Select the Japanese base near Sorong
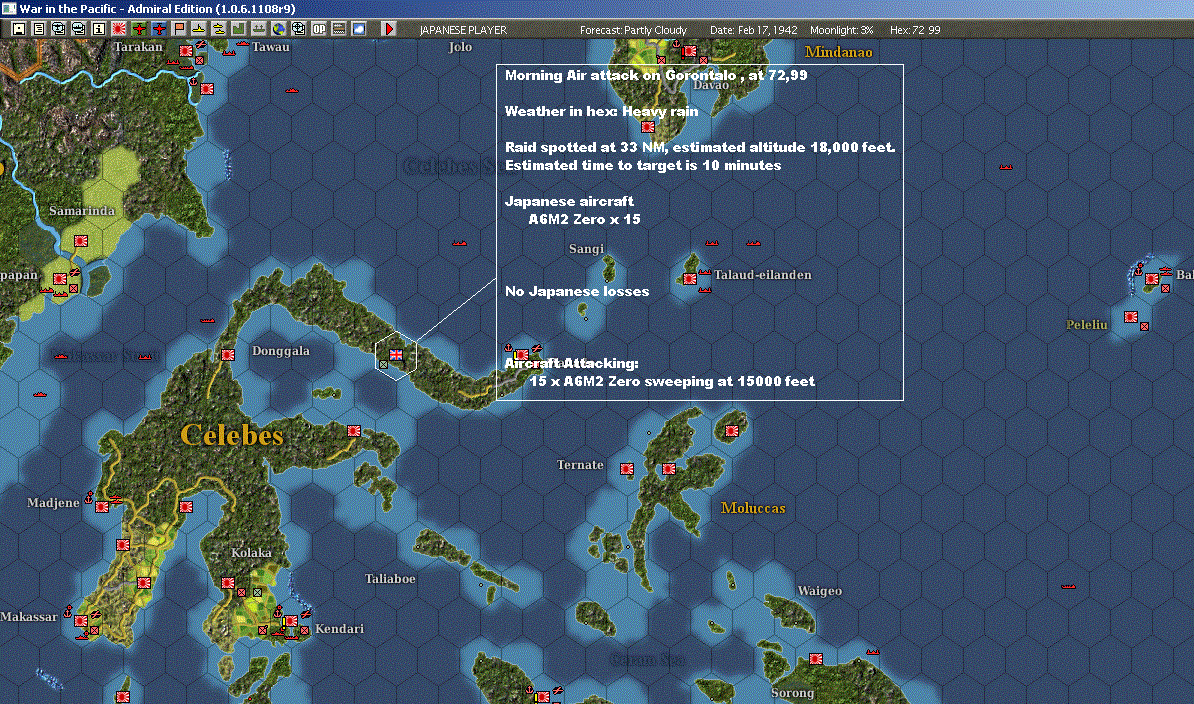This screenshot has width=1194, height=704. pyautogui.click(x=816, y=659)
